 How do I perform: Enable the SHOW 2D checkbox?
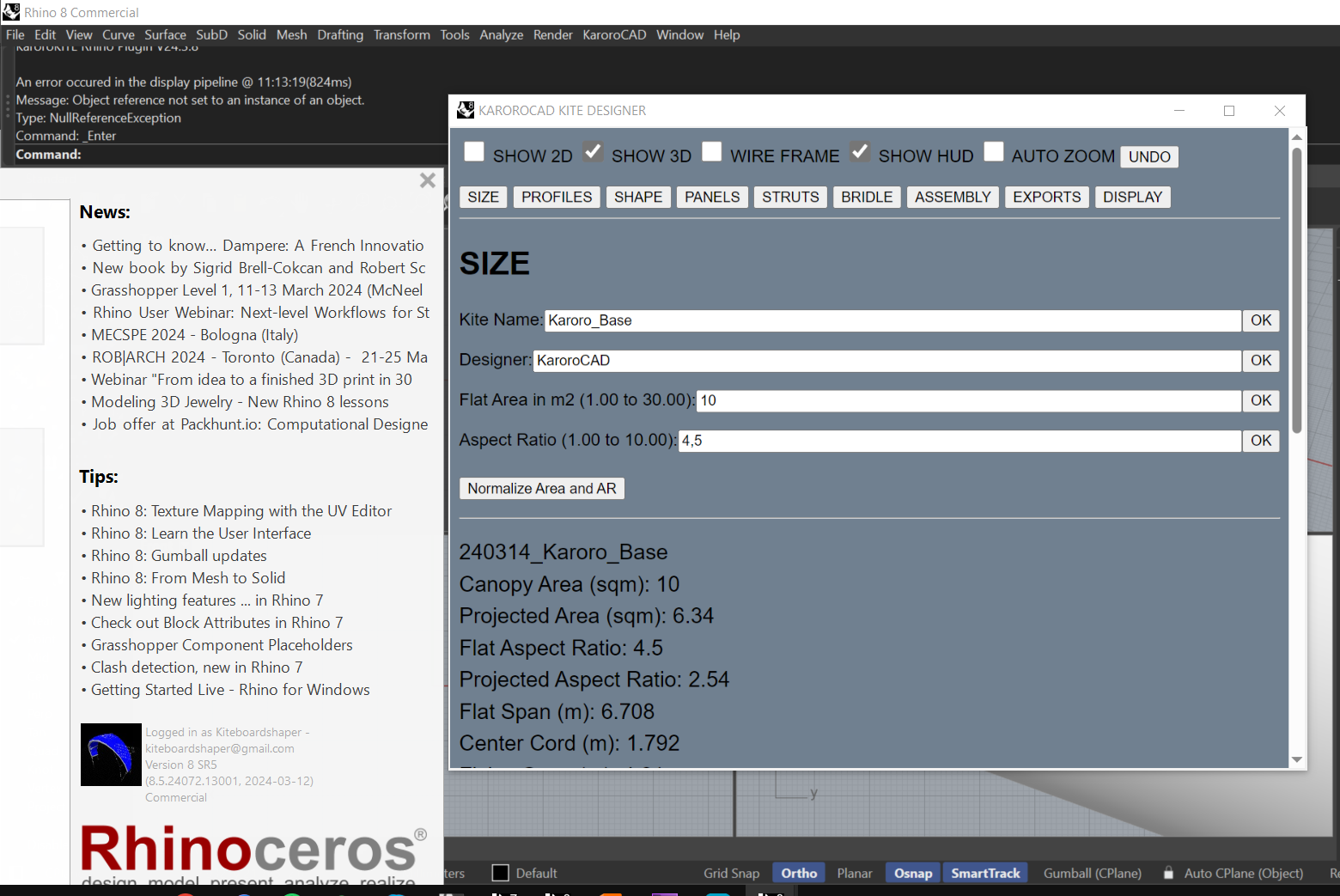tap(474, 152)
